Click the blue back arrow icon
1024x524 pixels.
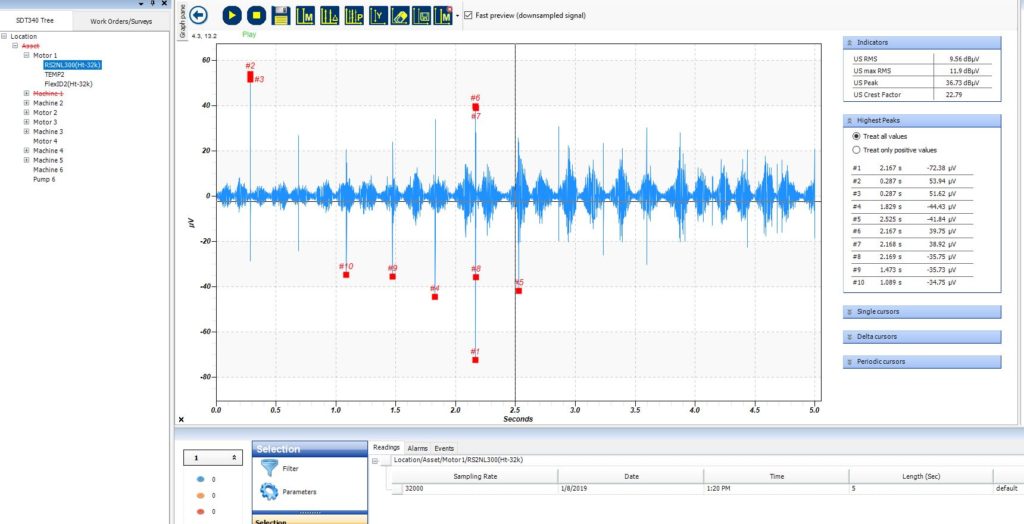[198, 15]
